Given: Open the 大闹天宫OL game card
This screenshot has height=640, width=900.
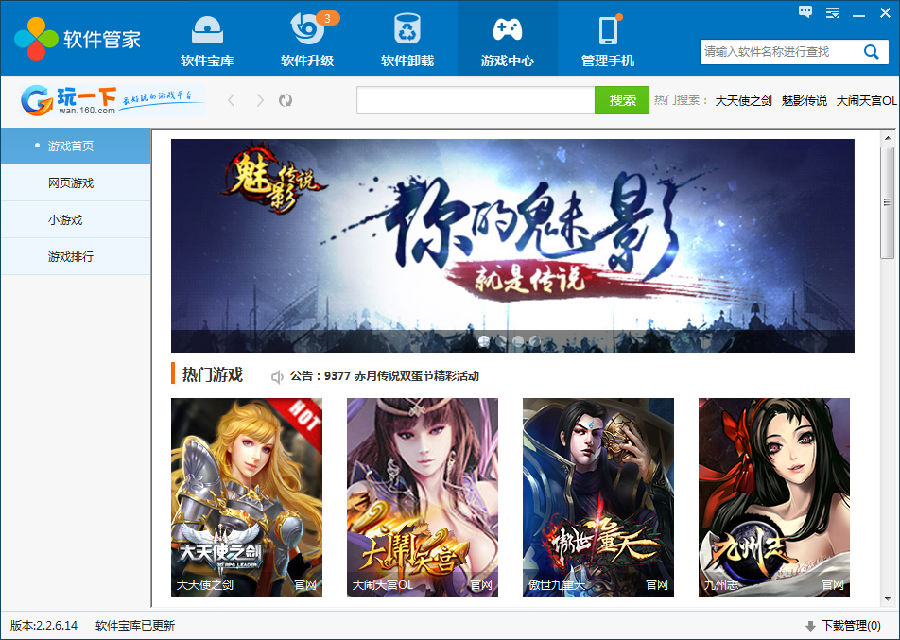Looking at the screenshot, I should 422,497.
